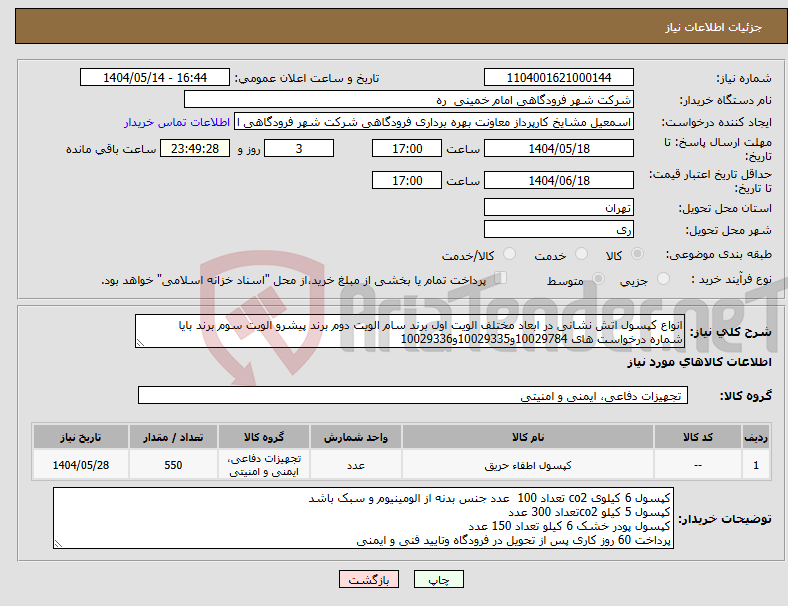Image resolution: width=788 pixels, height=606 pixels.
Task: Select the کالا radio button
Action: 637,254
